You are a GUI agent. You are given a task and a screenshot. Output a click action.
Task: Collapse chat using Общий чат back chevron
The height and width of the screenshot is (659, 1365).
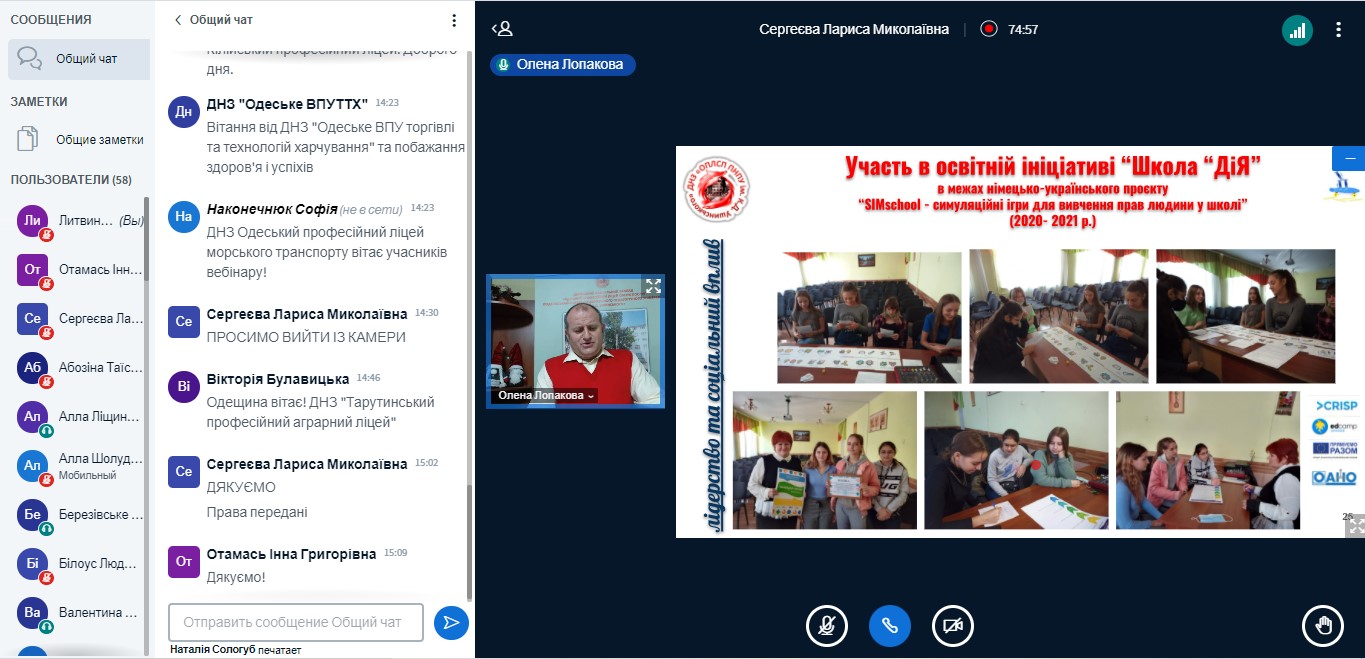179,20
